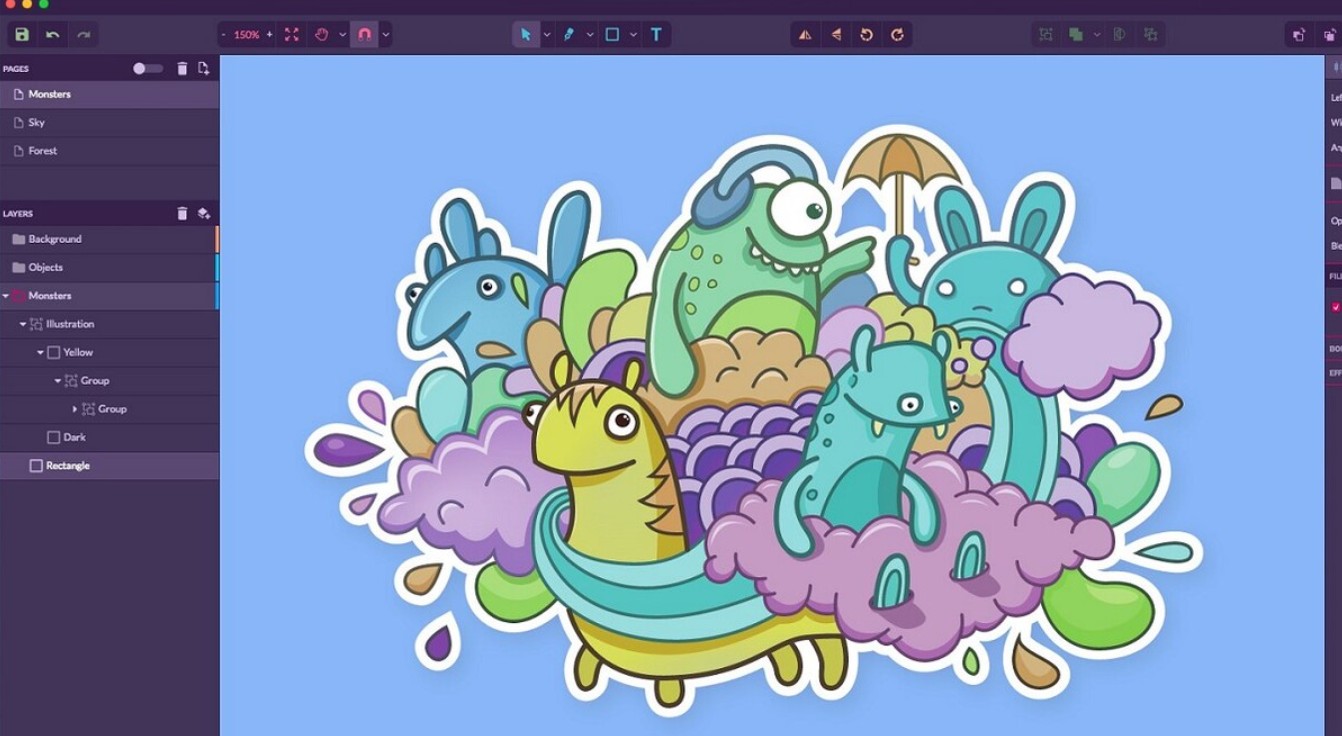This screenshot has height=736, width=1342.
Task: Open the Monsters page
Action: tap(109, 94)
